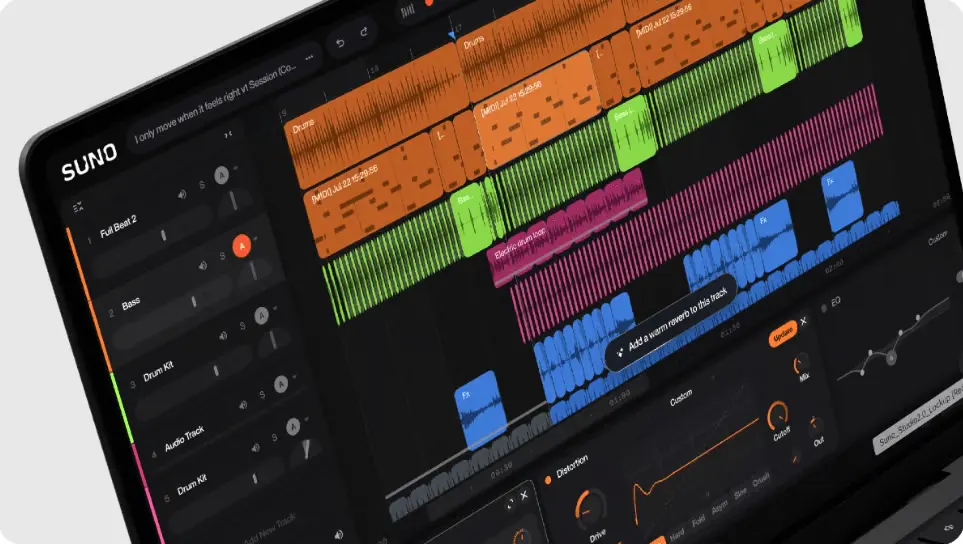
Task: Open the three-dots menu beside session title
Action: point(310,58)
